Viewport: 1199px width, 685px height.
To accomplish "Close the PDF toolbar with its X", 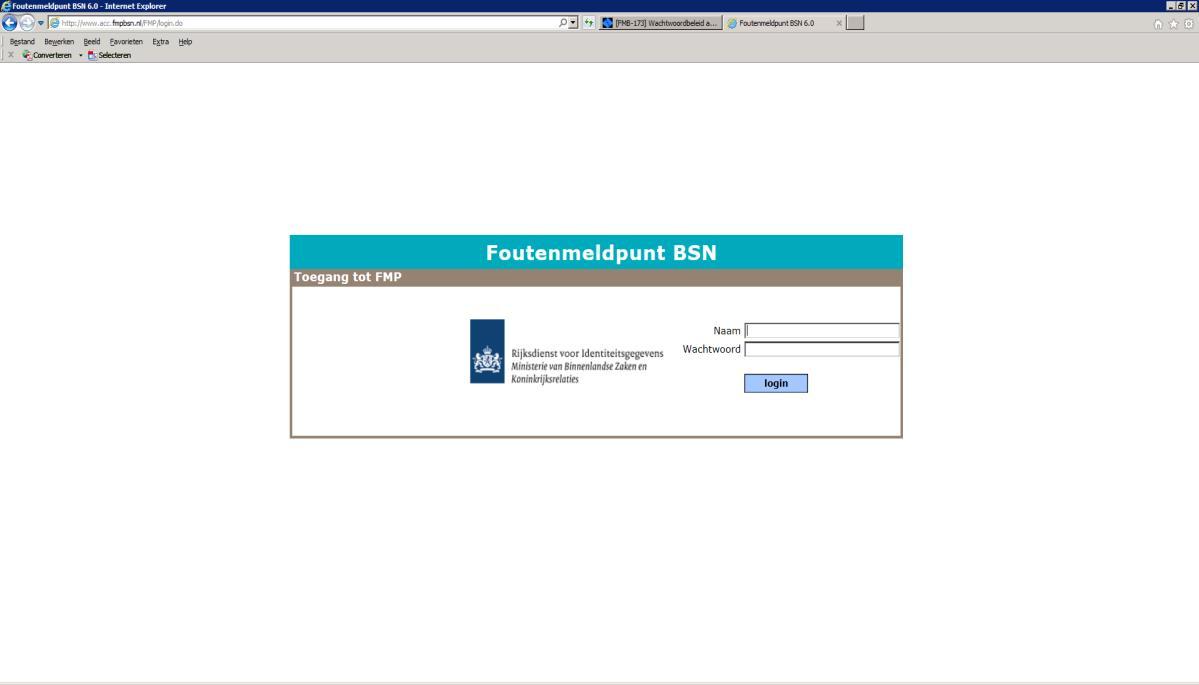I will (x=11, y=55).
